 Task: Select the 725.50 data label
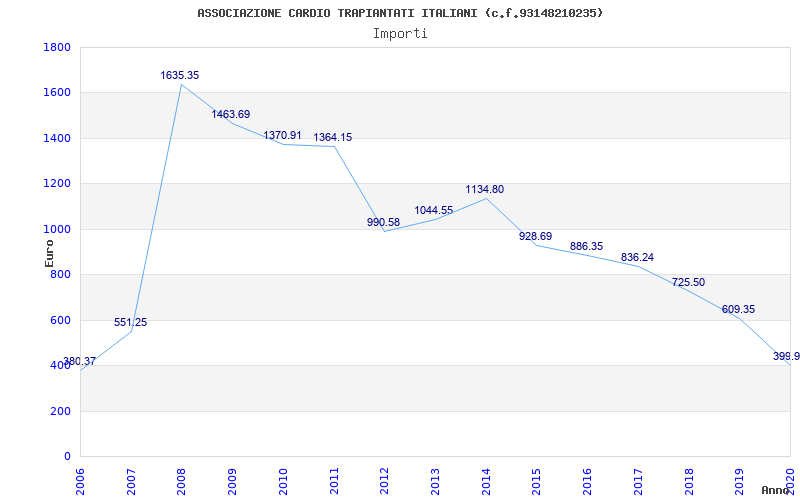click(x=688, y=283)
